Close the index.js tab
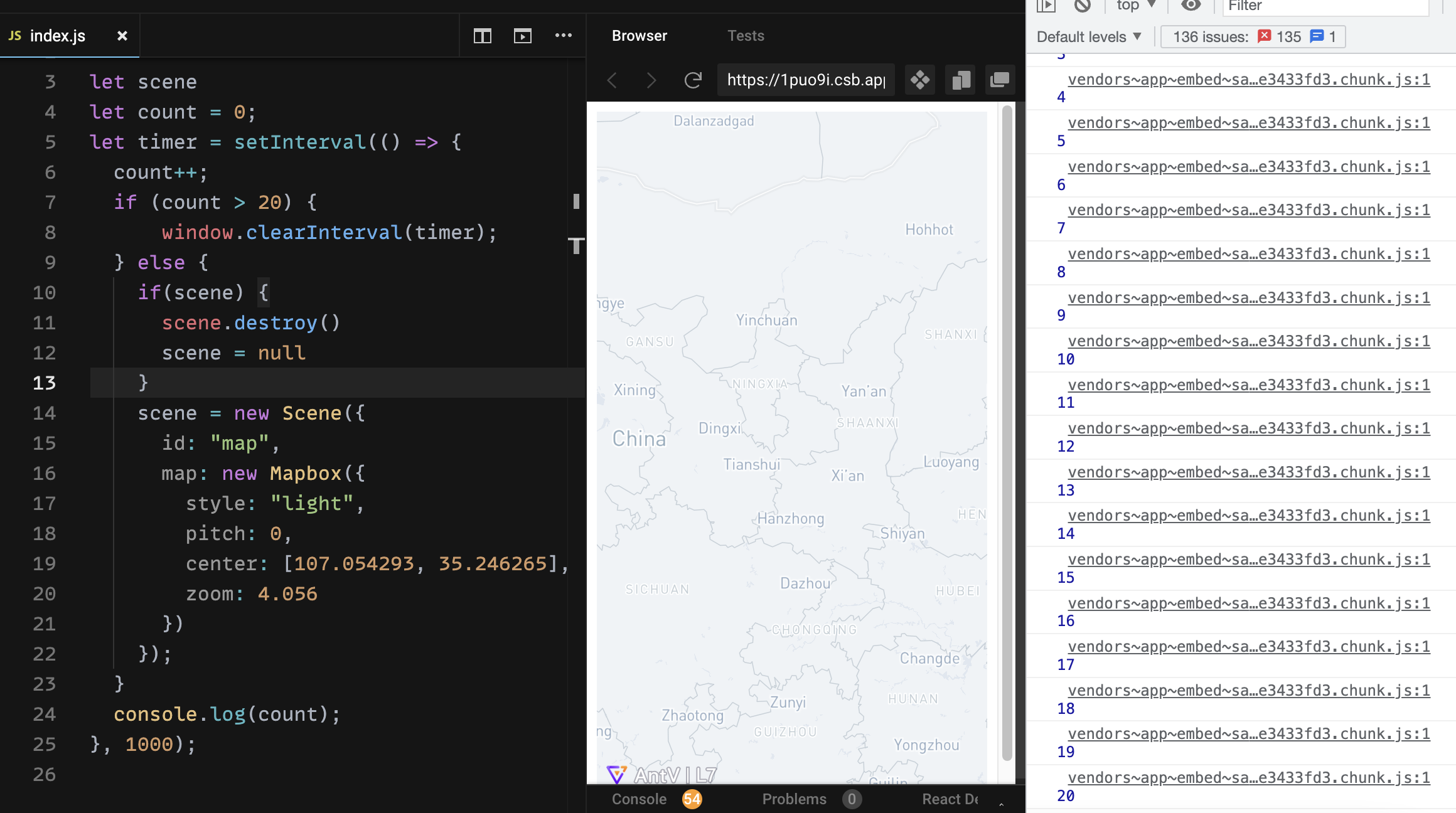 [x=122, y=36]
